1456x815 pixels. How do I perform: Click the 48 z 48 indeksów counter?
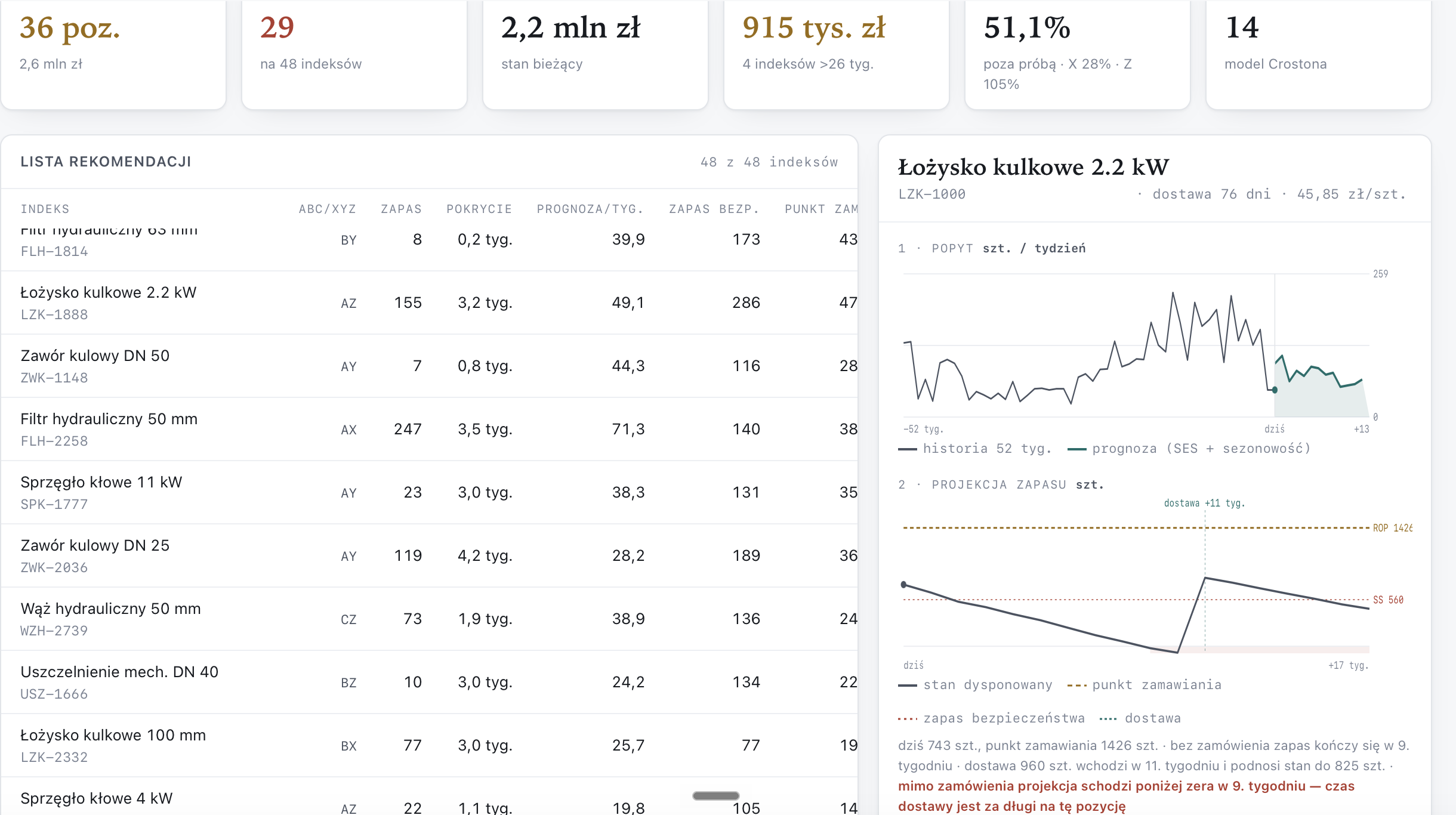[769, 162]
